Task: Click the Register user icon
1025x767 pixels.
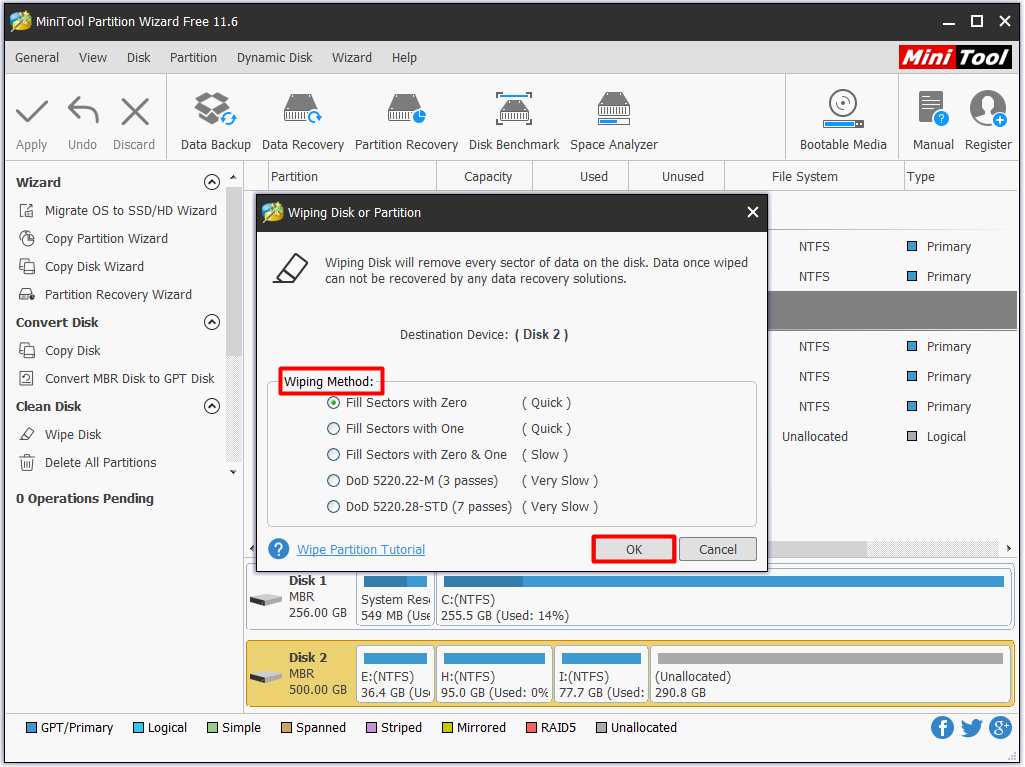Action: tap(988, 109)
